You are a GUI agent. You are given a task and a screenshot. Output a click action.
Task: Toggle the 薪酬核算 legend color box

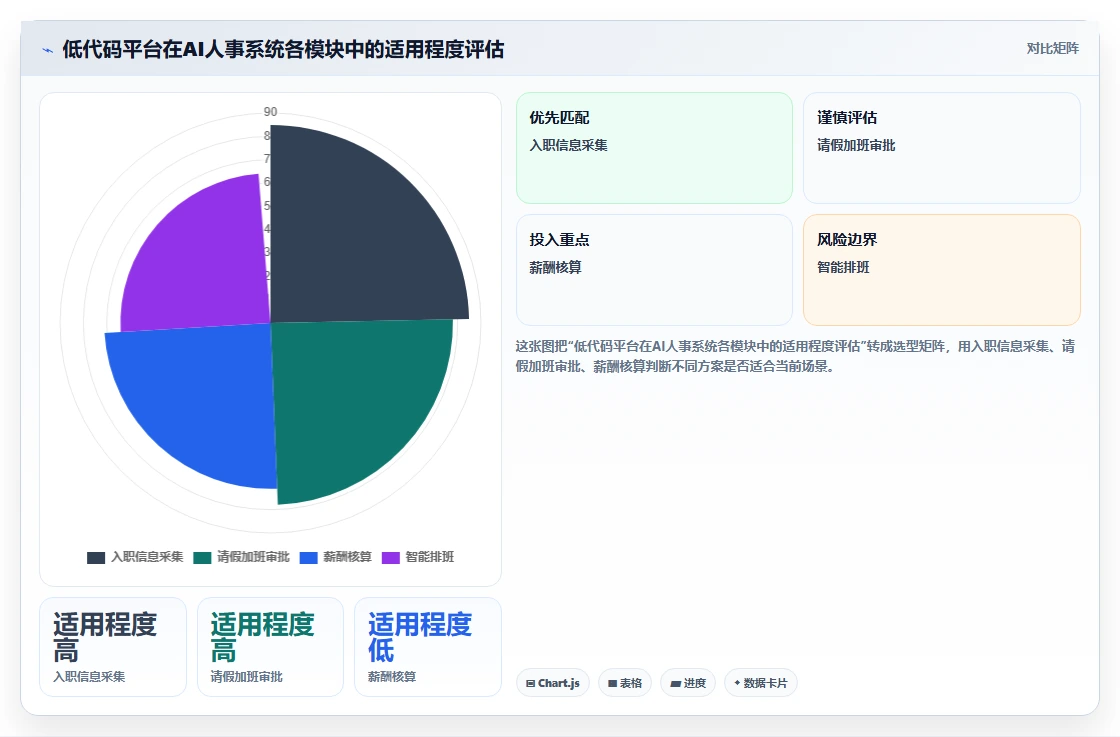pos(309,558)
